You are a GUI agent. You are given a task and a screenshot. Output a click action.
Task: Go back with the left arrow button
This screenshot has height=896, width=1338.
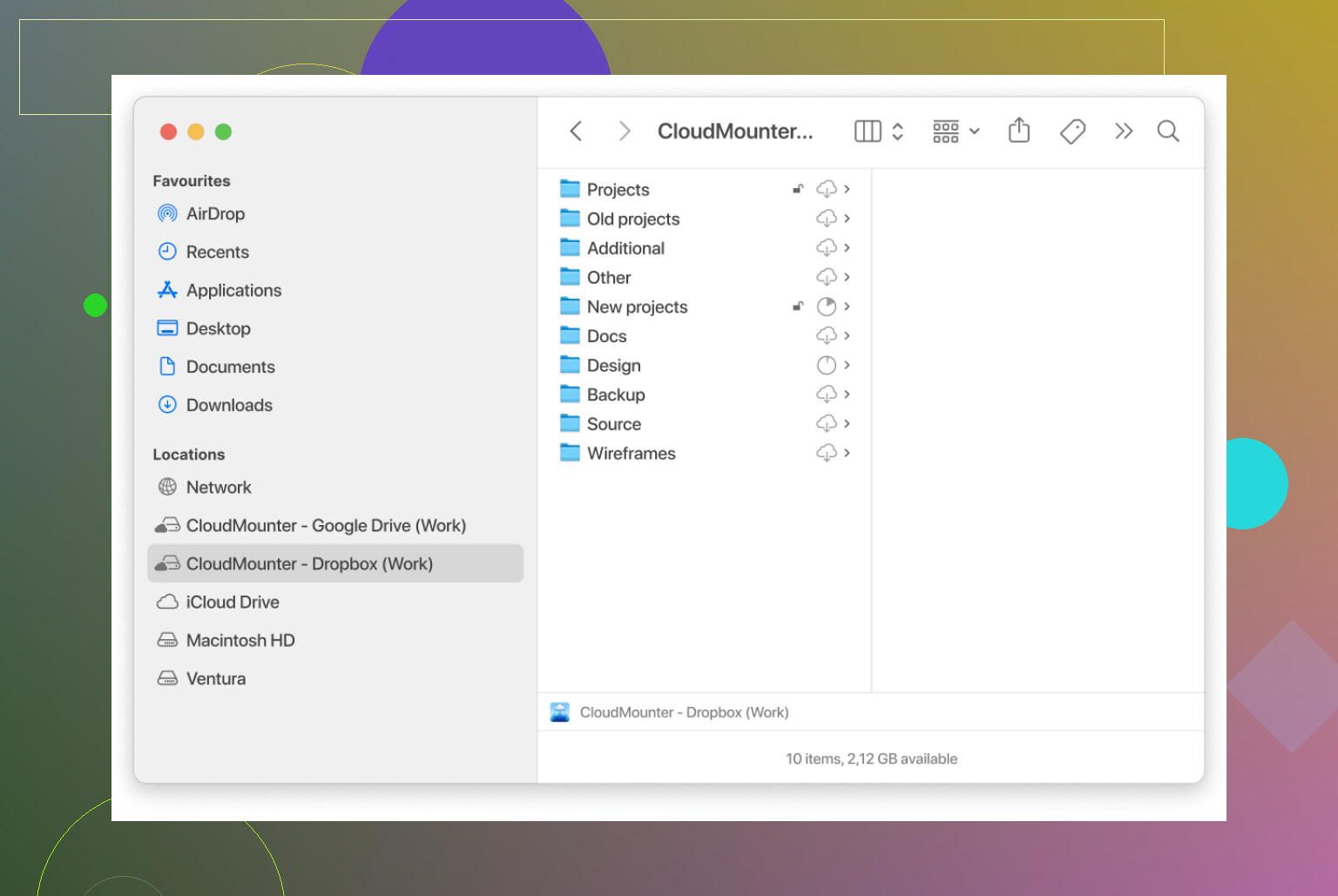pyautogui.click(x=576, y=131)
